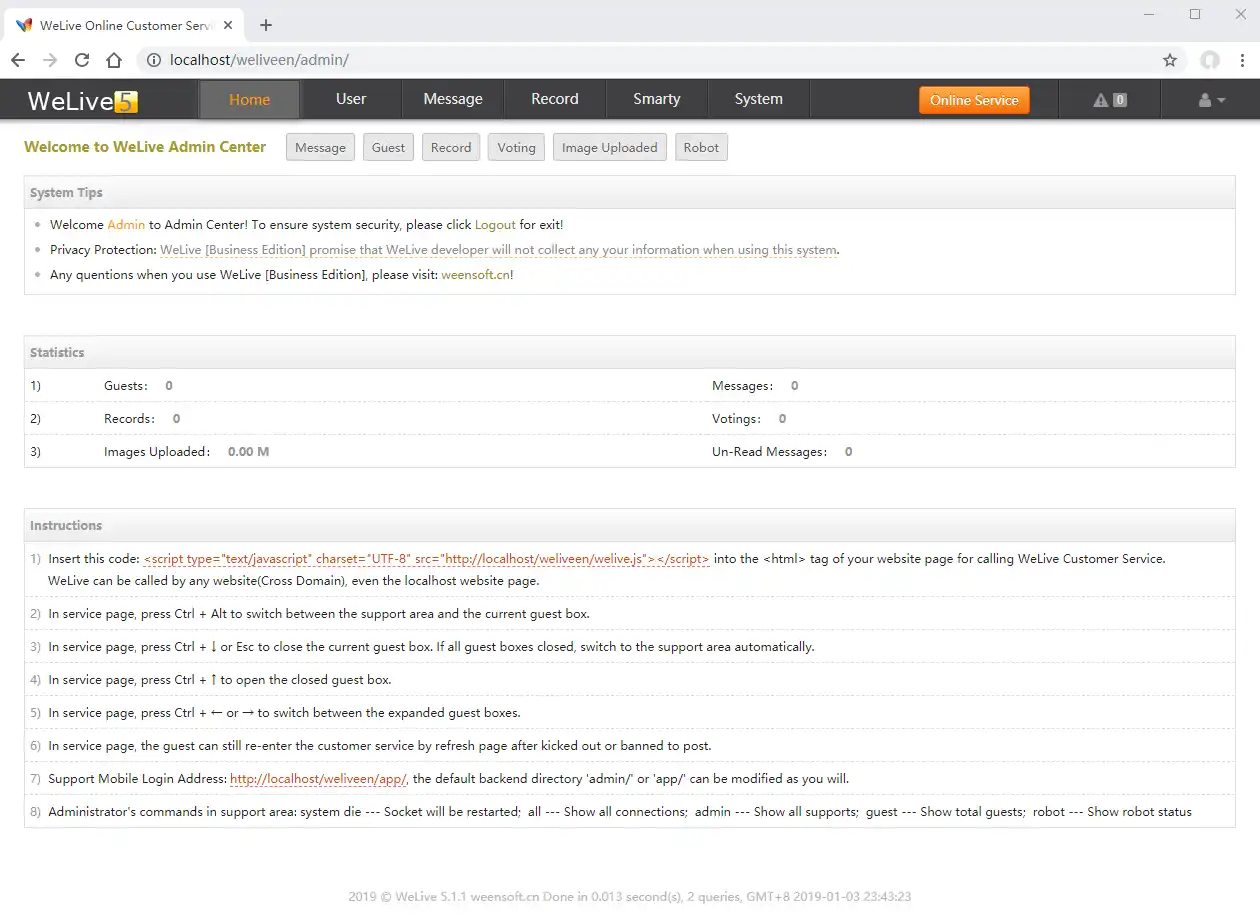
Task: Click the browser home icon
Action: tap(114, 60)
